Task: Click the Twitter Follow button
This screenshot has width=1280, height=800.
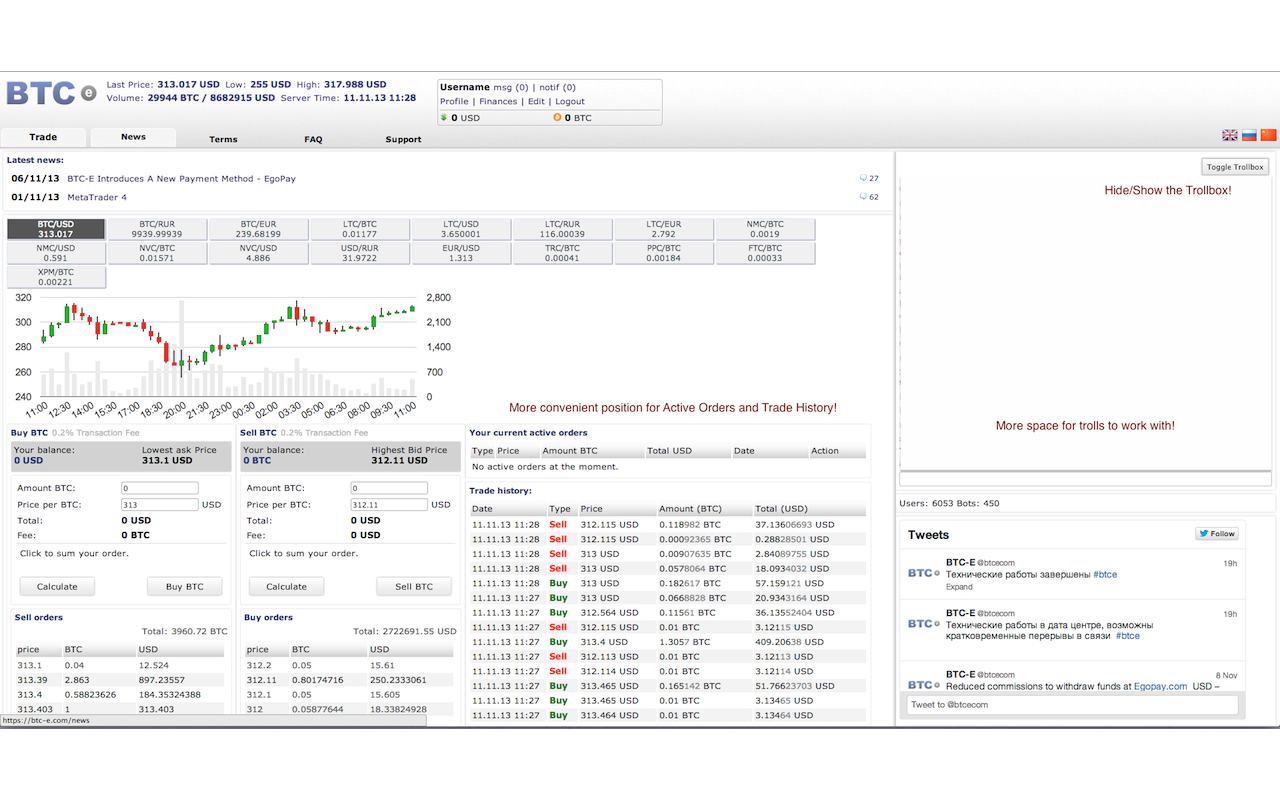Action: click(x=1217, y=534)
